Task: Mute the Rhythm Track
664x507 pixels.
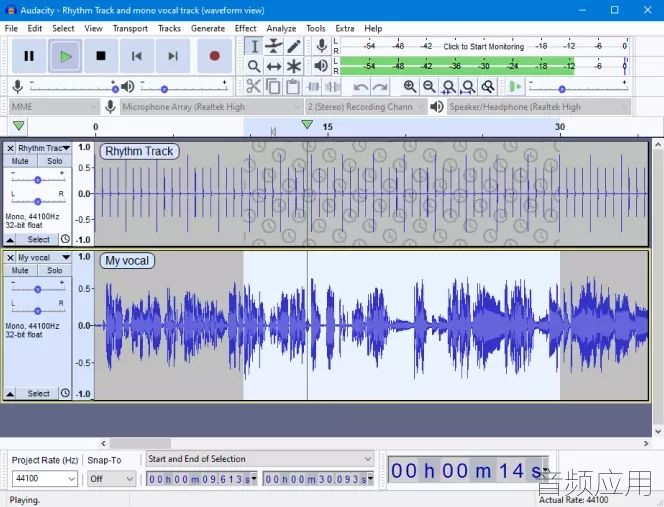Action: [20, 161]
